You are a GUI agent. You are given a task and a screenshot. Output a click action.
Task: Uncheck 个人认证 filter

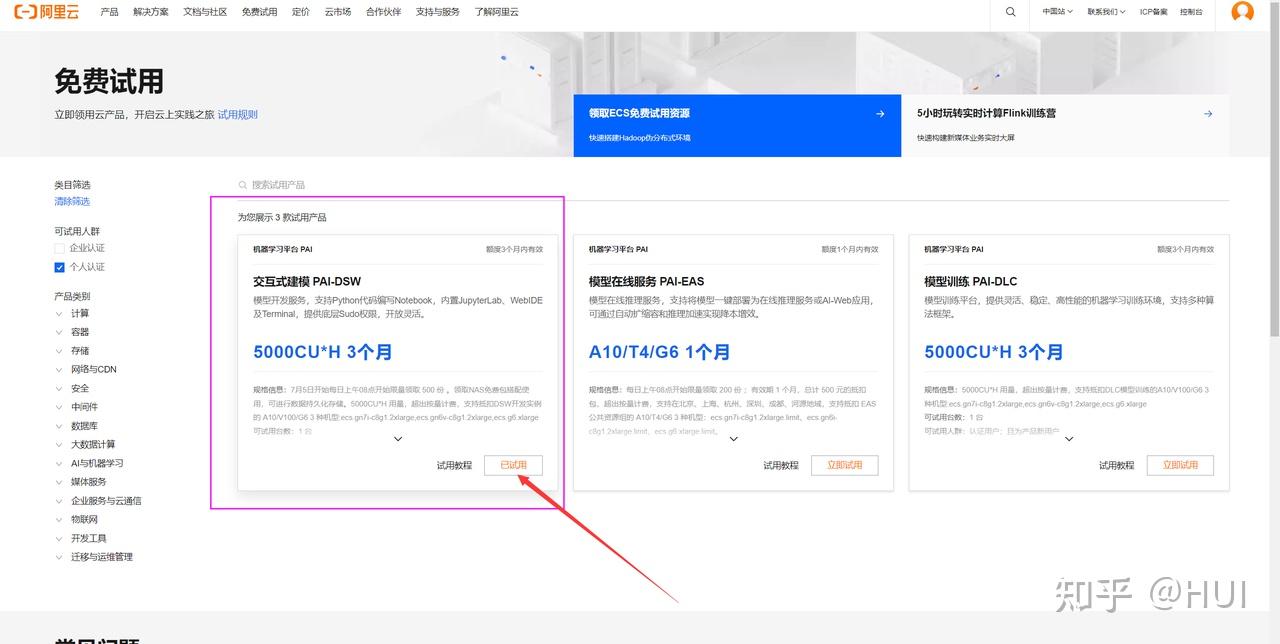click(57, 266)
